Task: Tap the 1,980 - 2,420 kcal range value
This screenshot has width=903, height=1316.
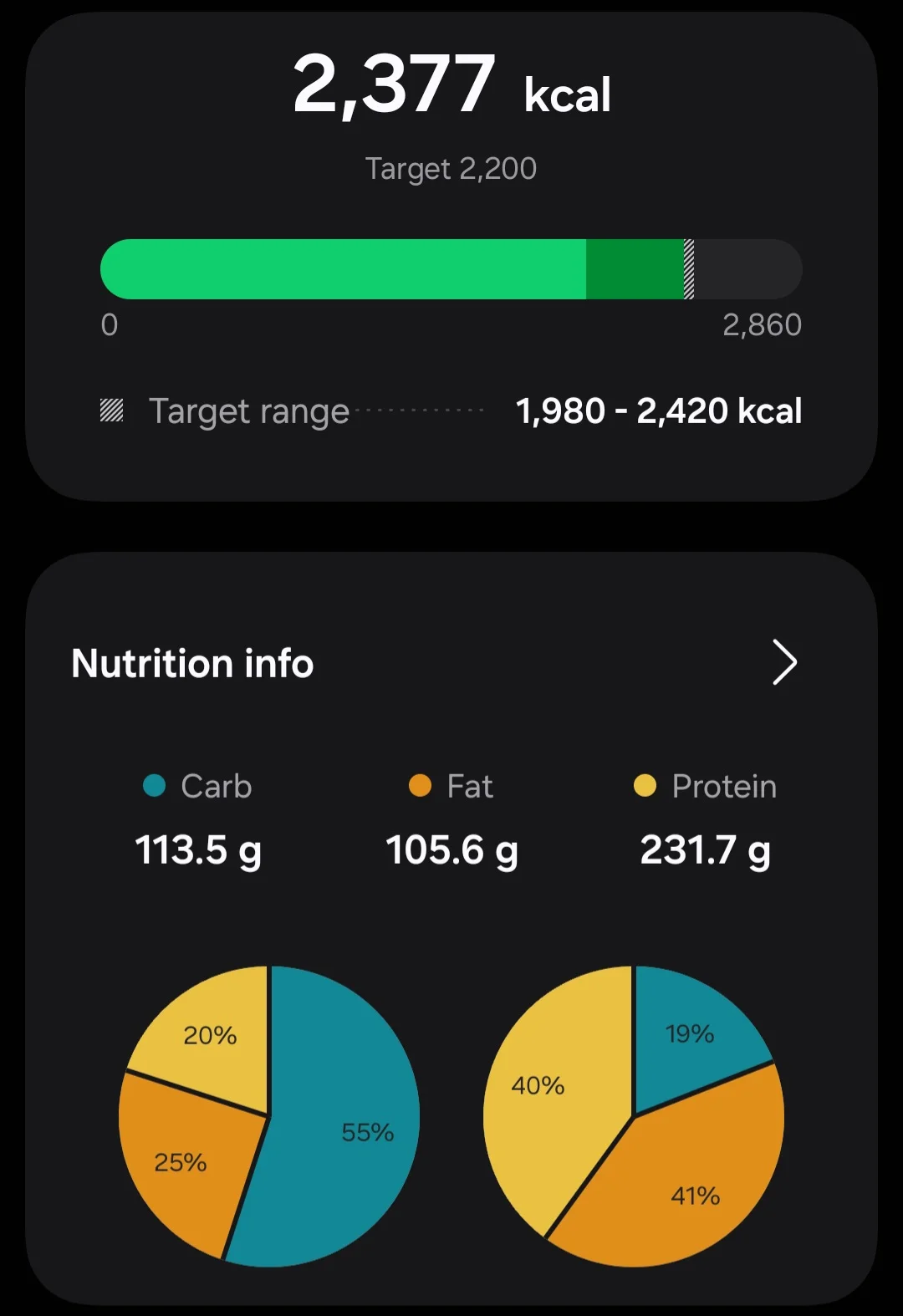Action: [659, 411]
